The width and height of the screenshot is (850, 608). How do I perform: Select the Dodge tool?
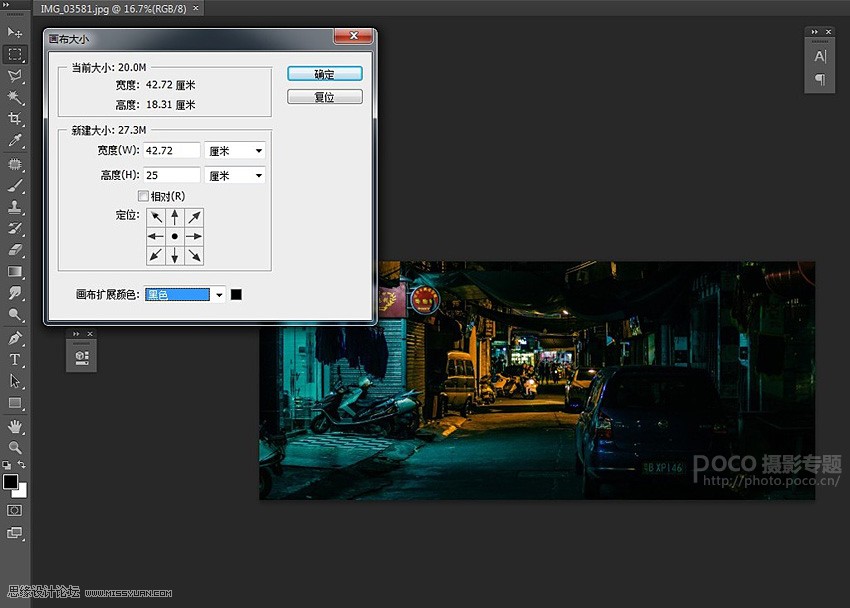click(x=15, y=314)
